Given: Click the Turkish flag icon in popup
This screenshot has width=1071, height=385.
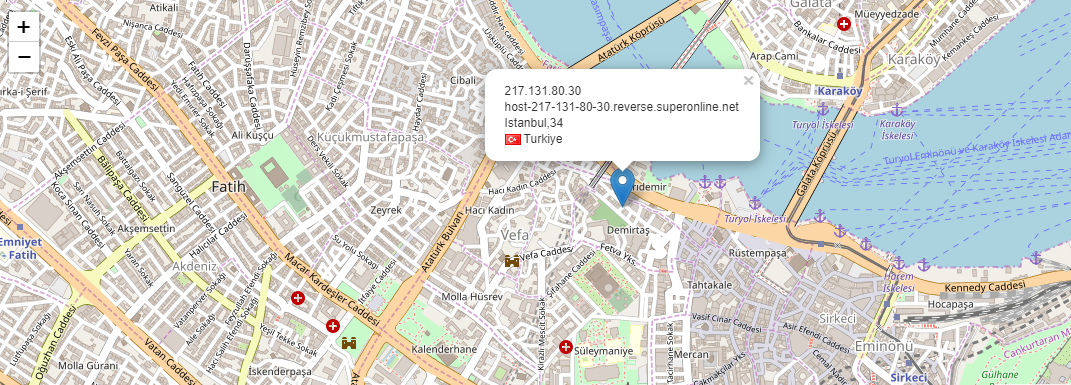Looking at the screenshot, I should tap(513, 139).
